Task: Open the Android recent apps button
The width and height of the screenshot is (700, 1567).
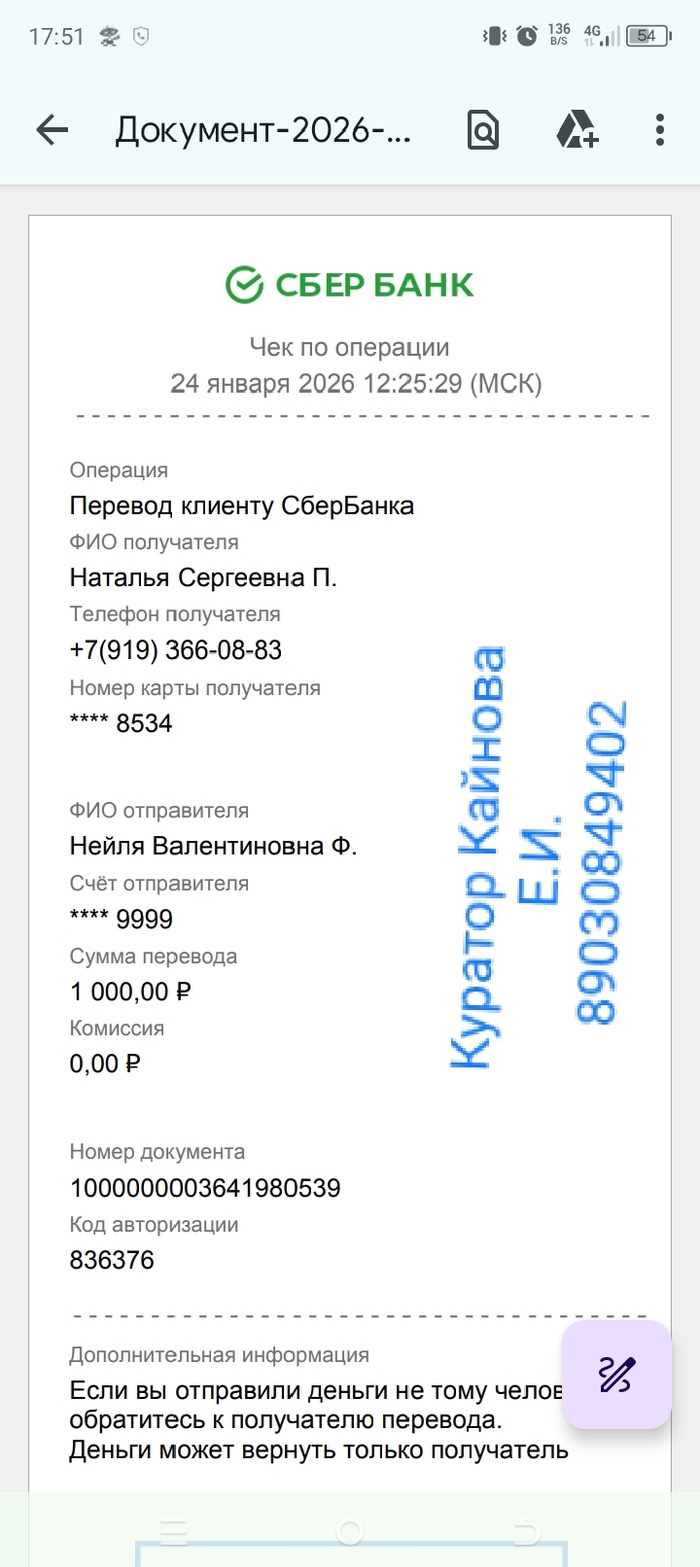Action: [x=173, y=1531]
